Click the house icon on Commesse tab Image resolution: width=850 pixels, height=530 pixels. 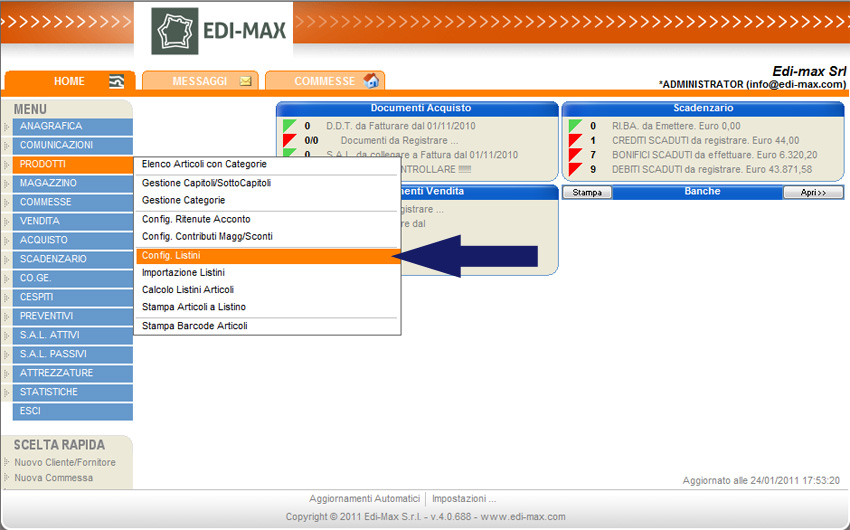coord(371,81)
